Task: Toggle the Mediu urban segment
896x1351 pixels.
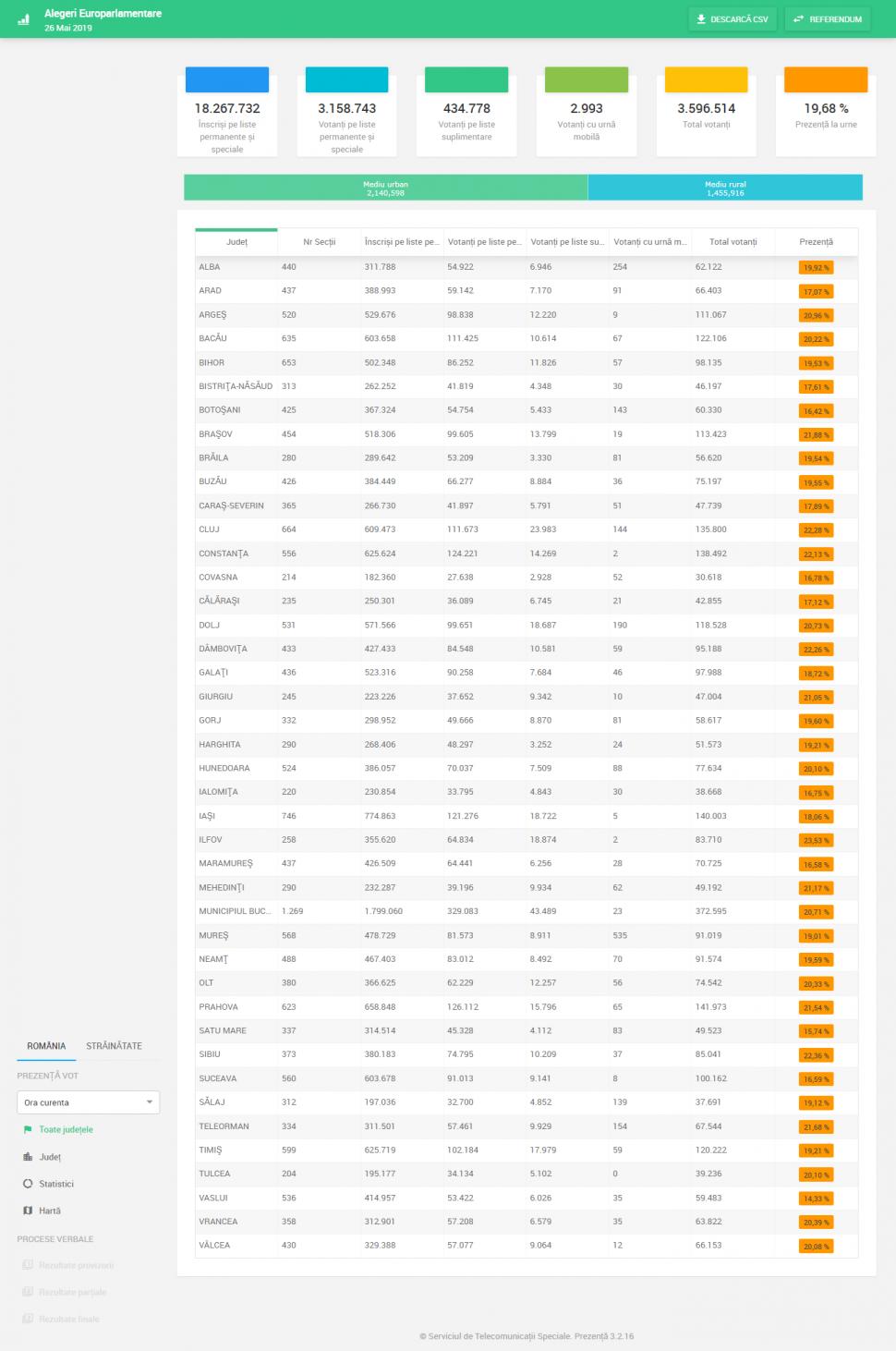Action: (385, 189)
